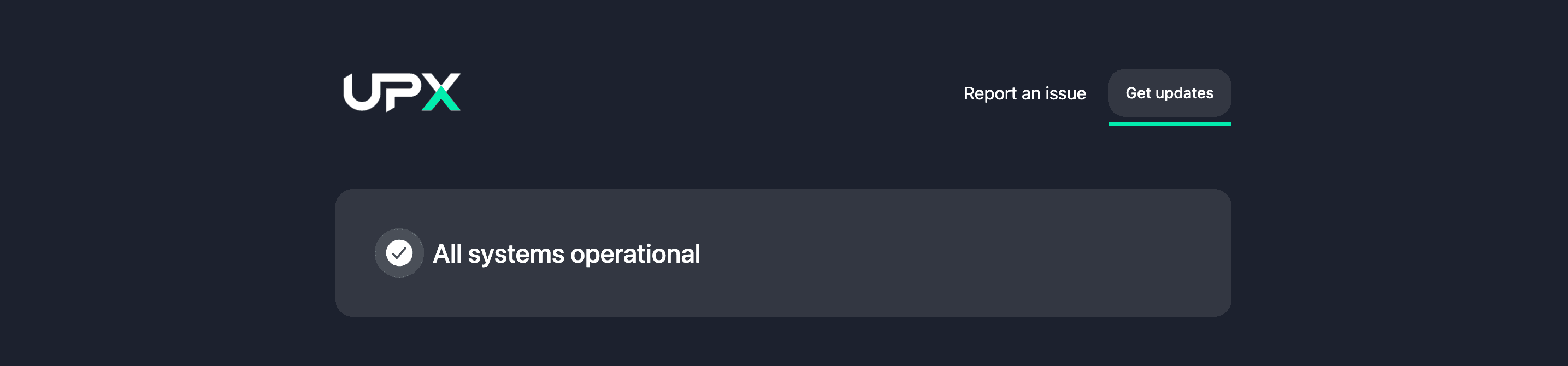Image resolution: width=1568 pixels, height=366 pixels.
Task: Click the word "Get" on the header button
Action: coord(1137,92)
